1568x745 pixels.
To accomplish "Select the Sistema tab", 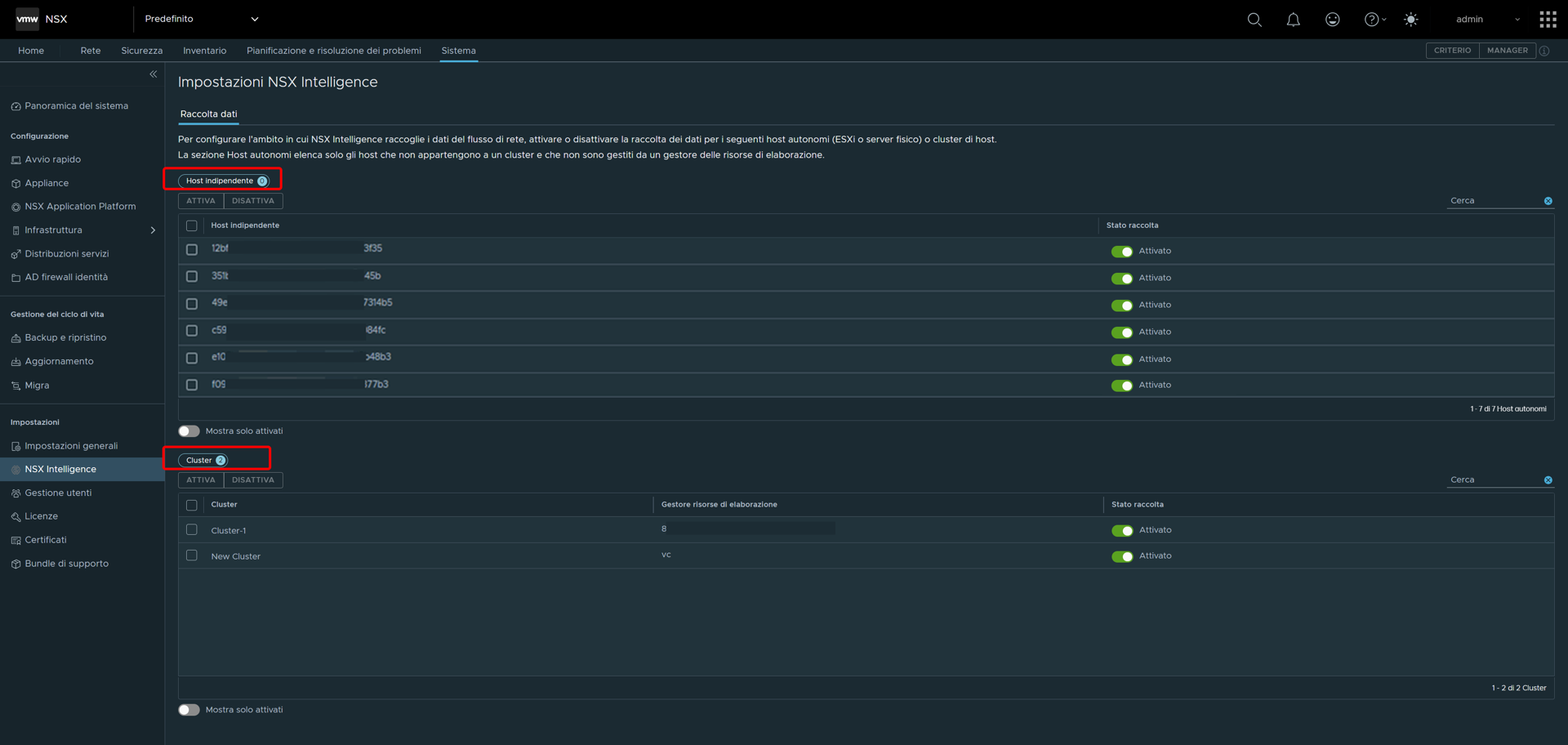I will pos(459,51).
